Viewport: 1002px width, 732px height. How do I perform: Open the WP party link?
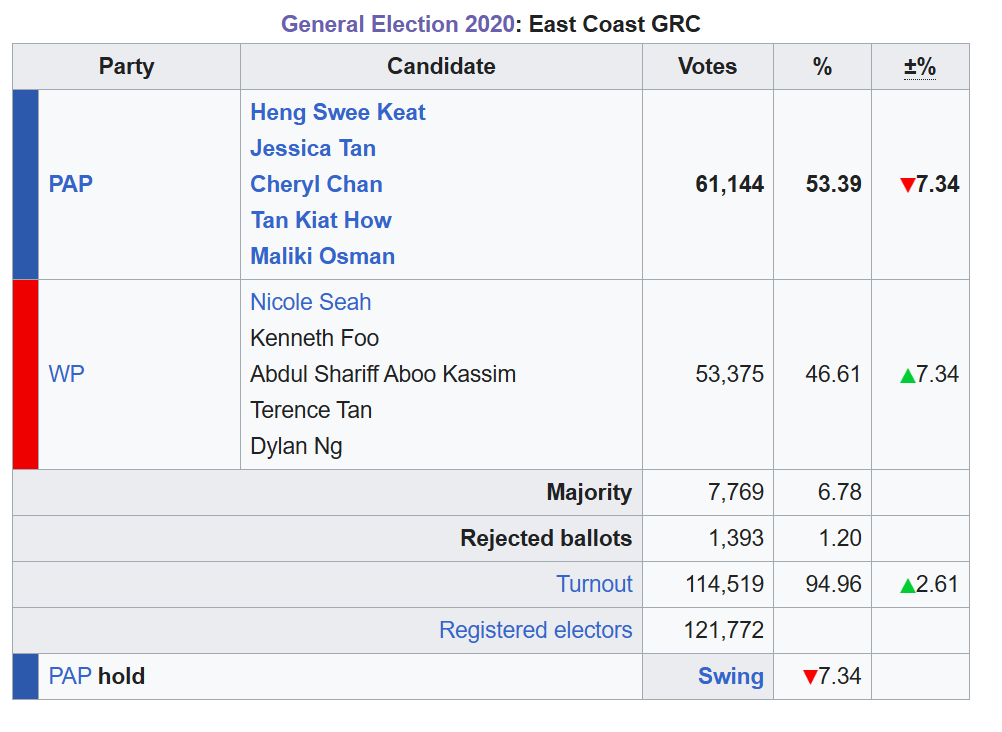pos(66,374)
